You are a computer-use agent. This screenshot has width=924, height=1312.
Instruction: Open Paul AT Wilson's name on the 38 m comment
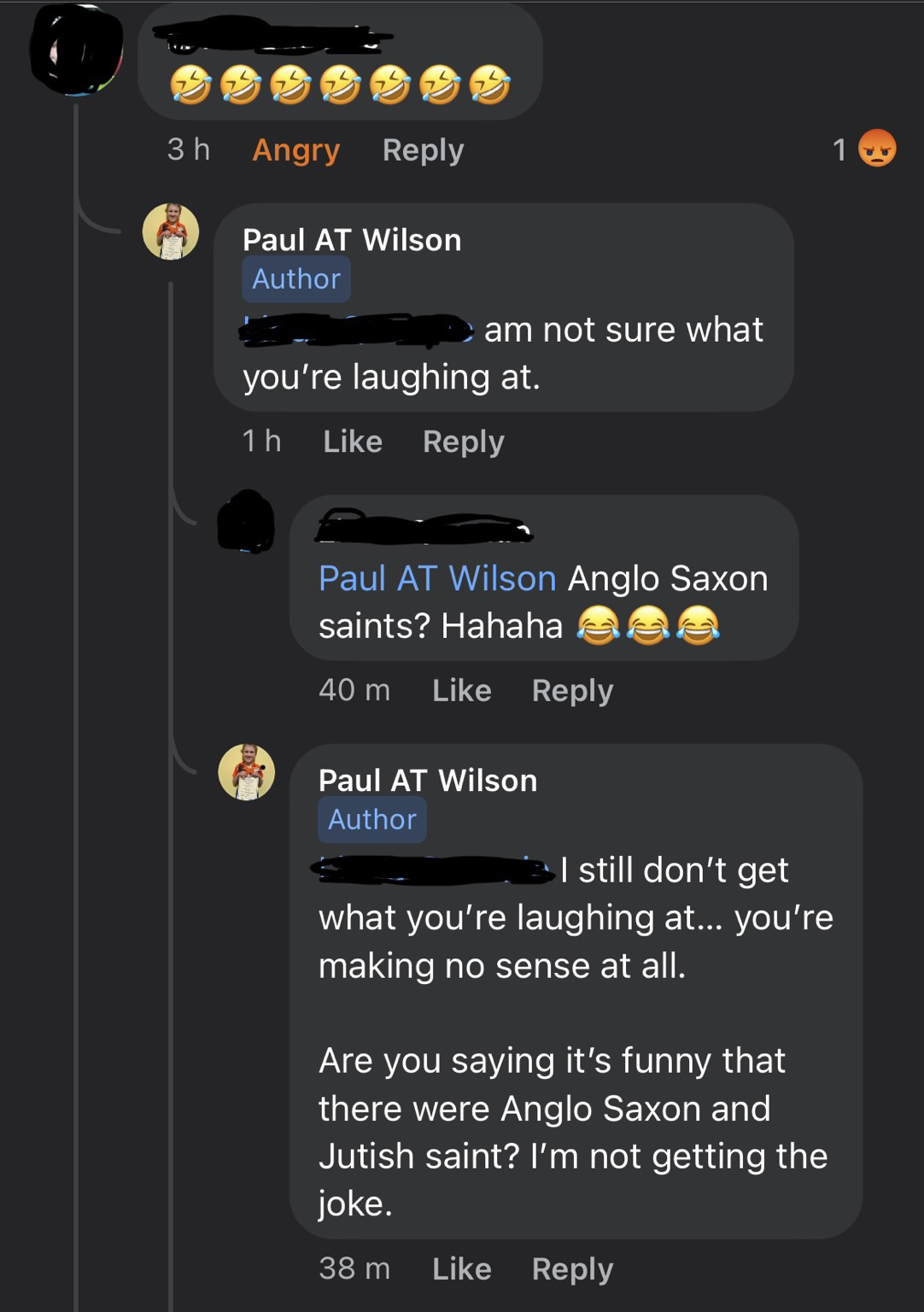428,781
